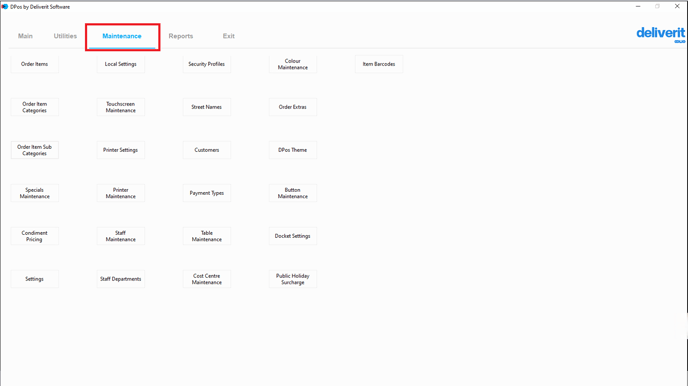Click the DPos app icon in title bar

pos(5,7)
